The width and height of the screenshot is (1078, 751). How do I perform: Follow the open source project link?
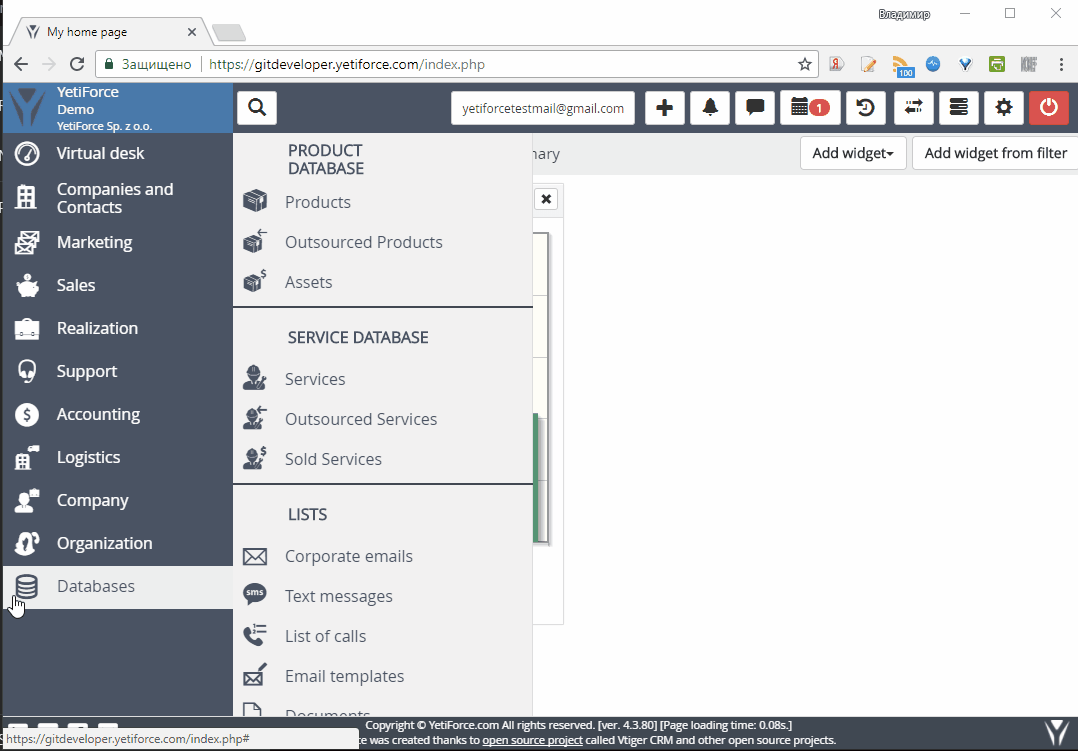[x=532, y=740]
